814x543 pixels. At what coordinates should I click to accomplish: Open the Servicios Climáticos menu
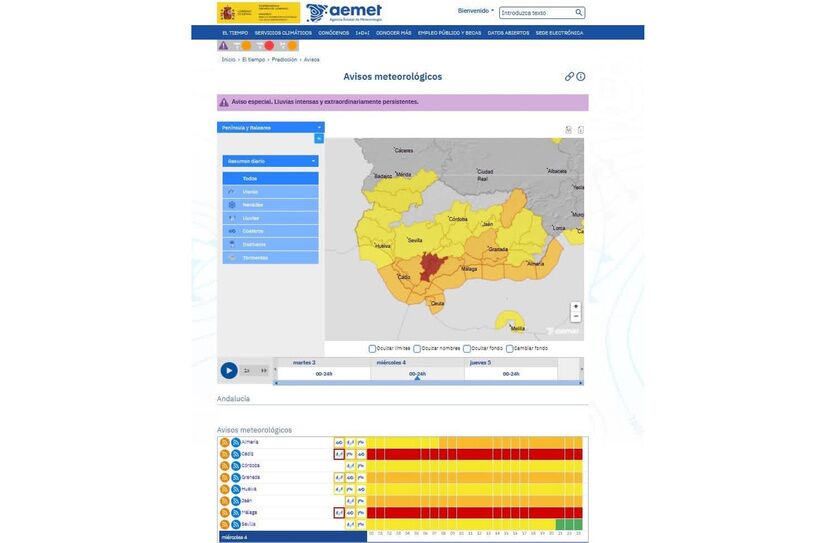tap(283, 32)
